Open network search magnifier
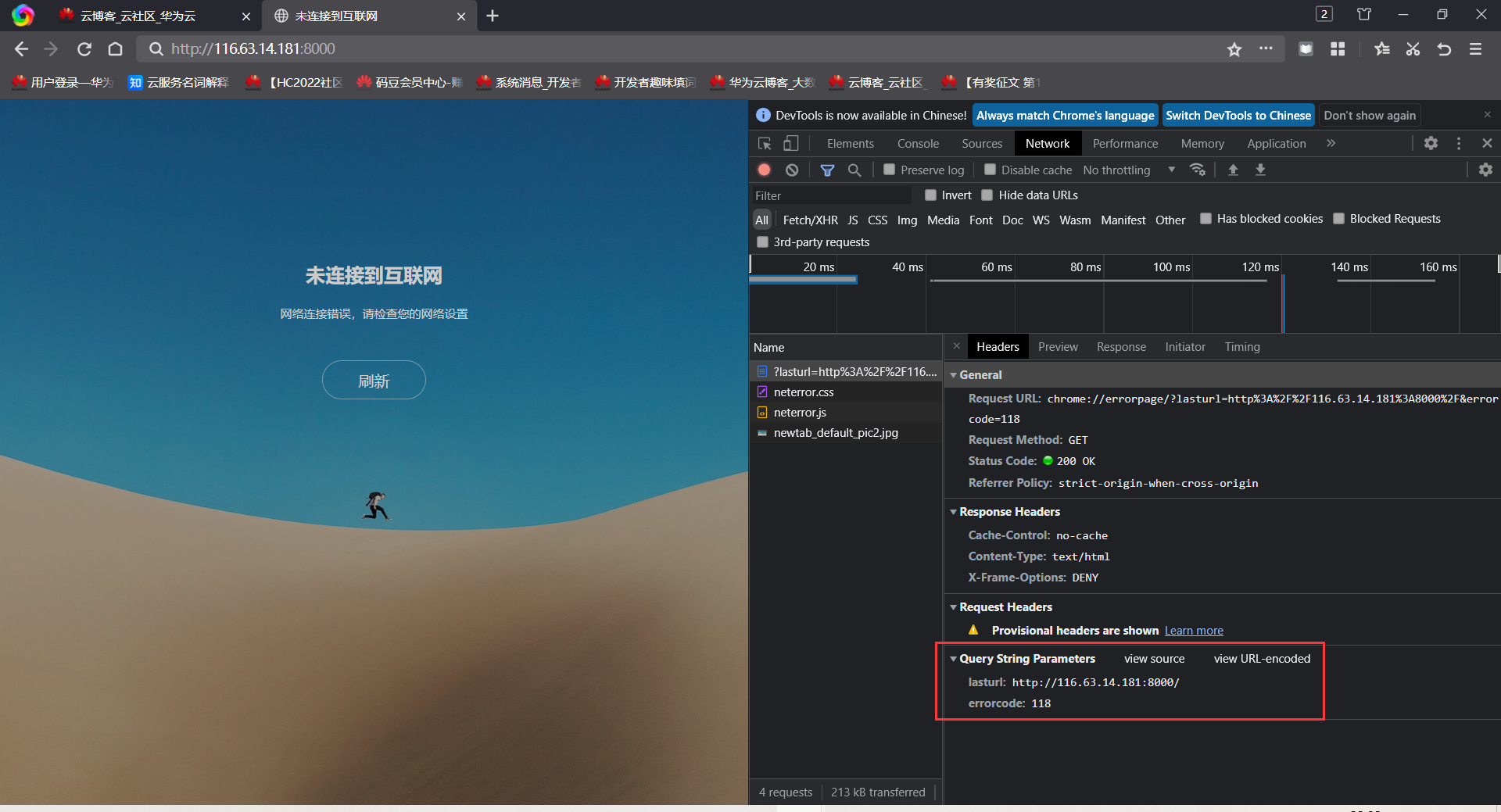 854,170
